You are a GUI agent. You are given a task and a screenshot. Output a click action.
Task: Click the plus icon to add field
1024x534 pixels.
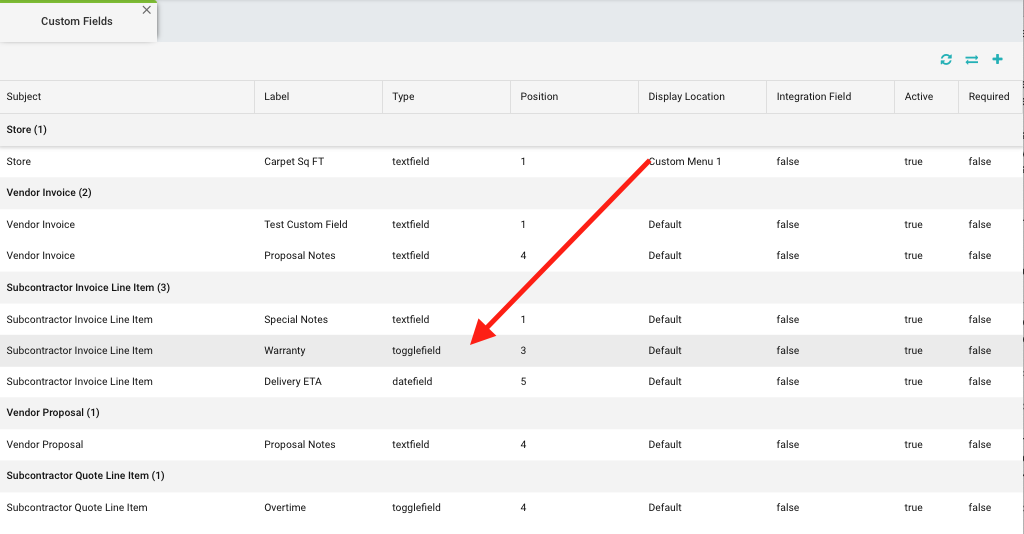tap(997, 60)
